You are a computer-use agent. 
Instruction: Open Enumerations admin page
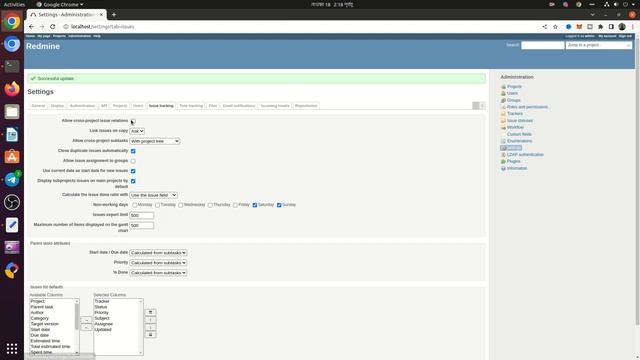coord(519,141)
